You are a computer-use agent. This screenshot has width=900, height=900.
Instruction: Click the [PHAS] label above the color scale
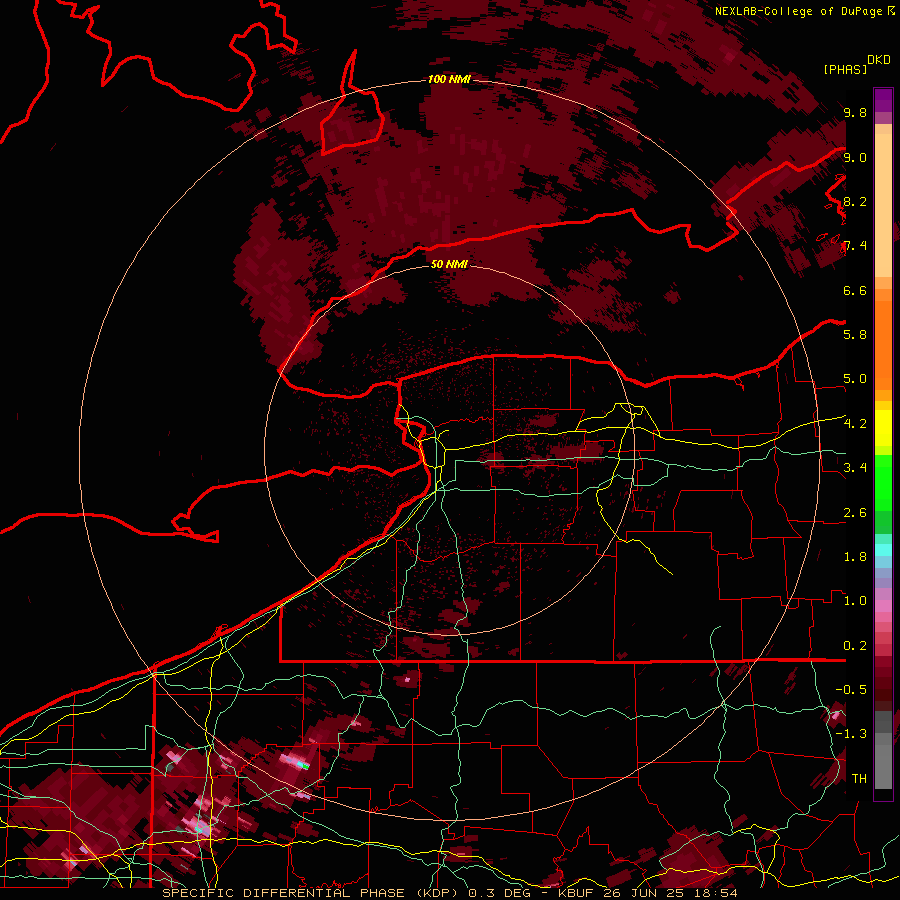(845, 69)
